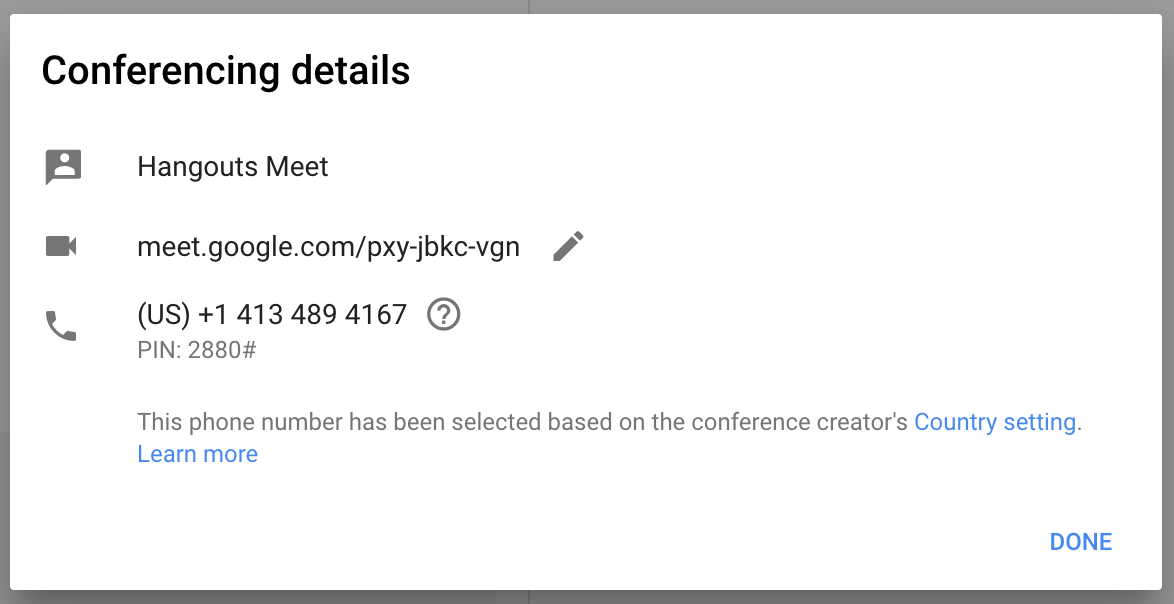
Task: Click the Hangouts Meet contact icon
Action: [x=63, y=166]
